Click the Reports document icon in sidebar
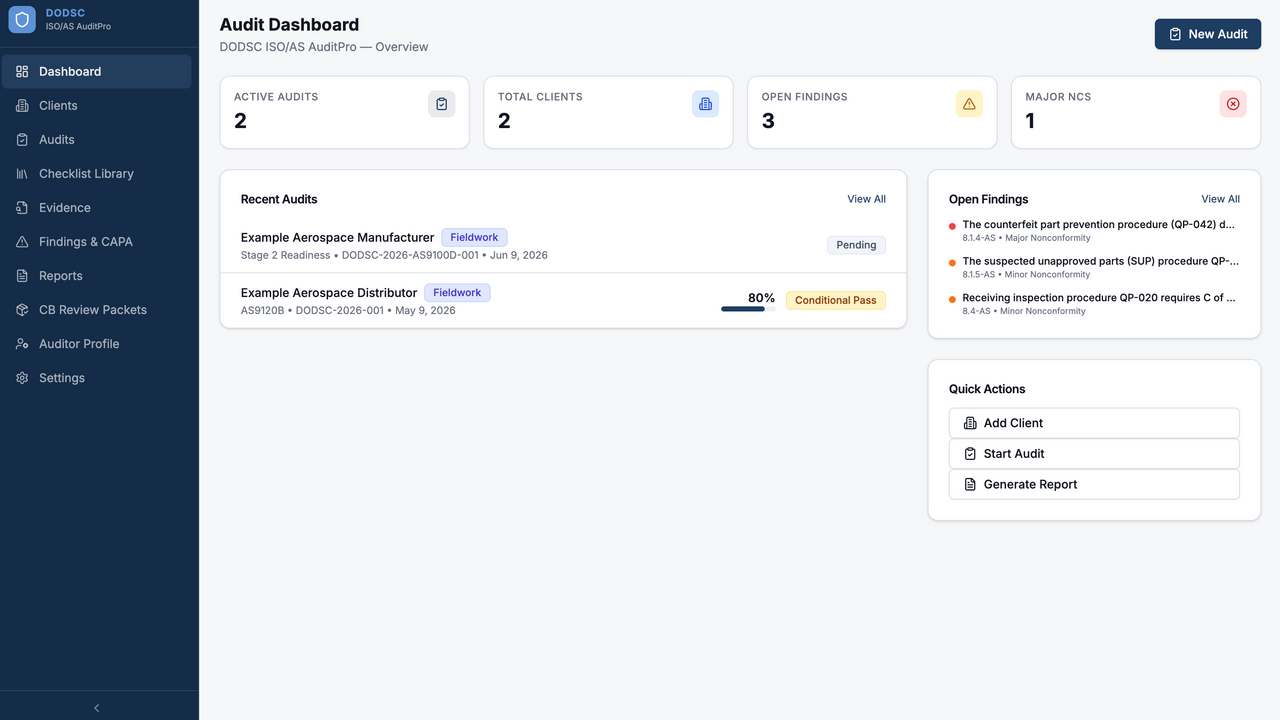The width and height of the screenshot is (1280, 720). click(x=22, y=276)
